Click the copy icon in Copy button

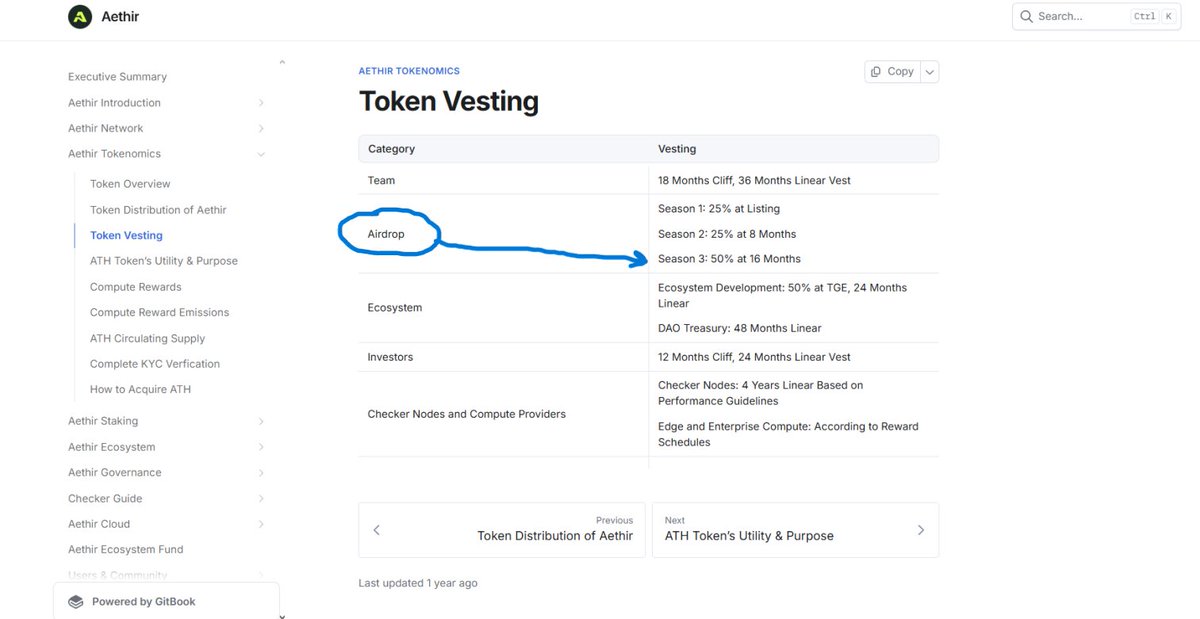pyautogui.click(x=876, y=72)
